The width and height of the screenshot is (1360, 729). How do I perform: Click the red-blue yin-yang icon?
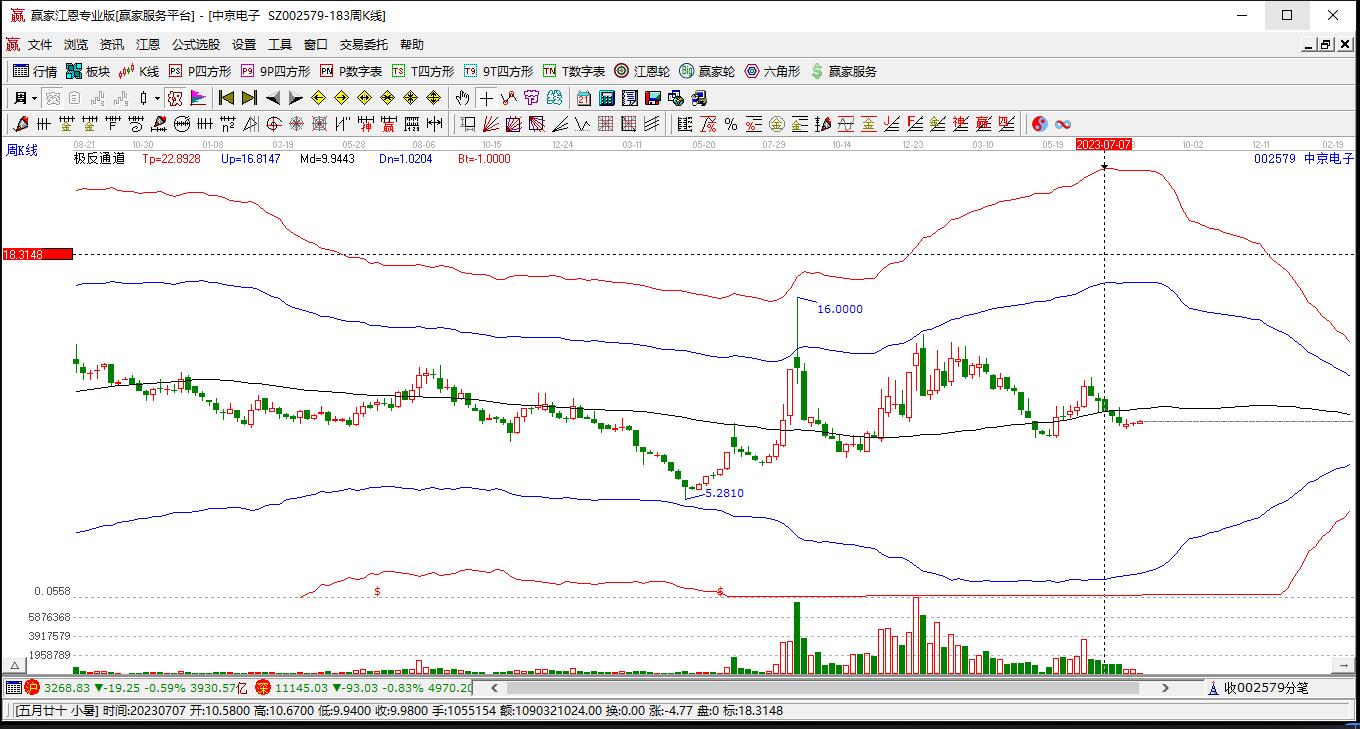(1040, 124)
